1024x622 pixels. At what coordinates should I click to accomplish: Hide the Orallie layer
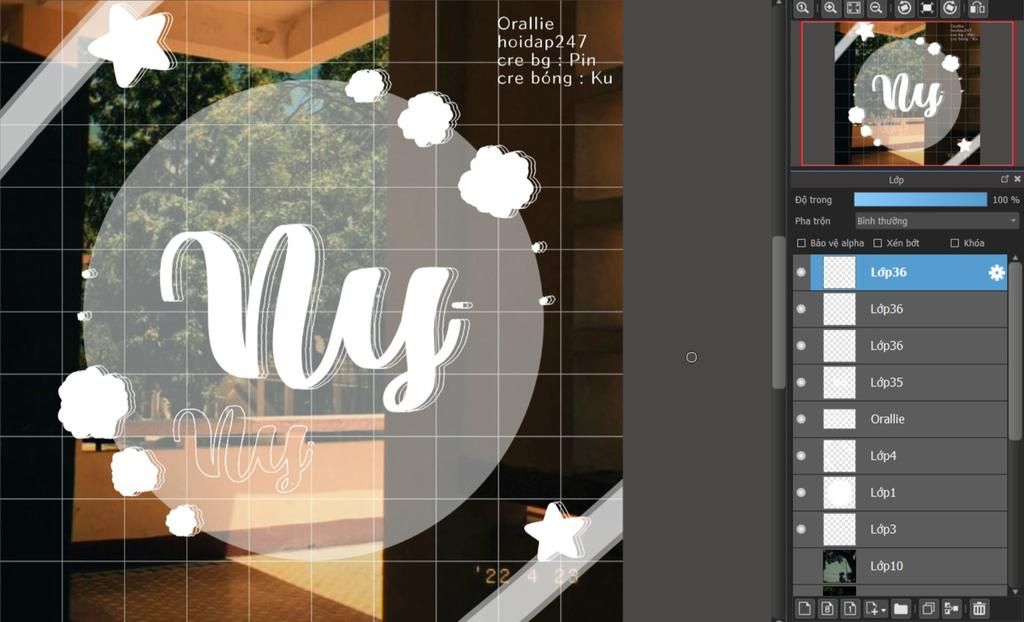click(801, 419)
